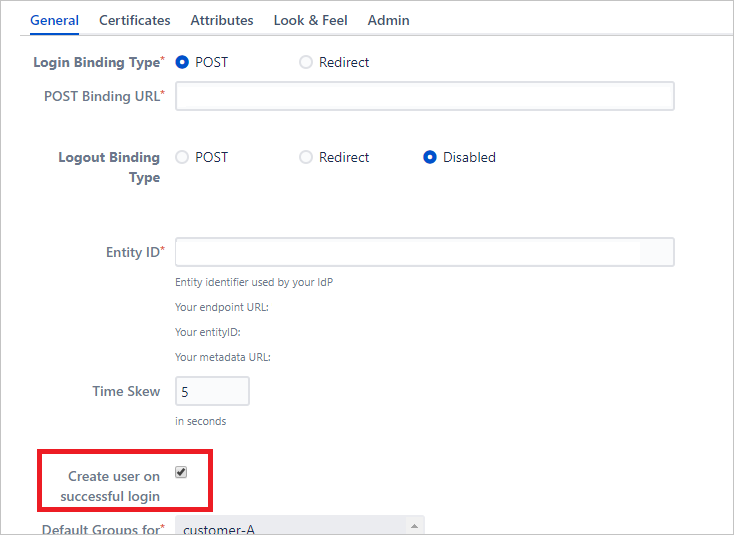The width and height of the screenshot is (734, 535).
Task: Focus the POST Binding URL field
Action: pos(425,96)
